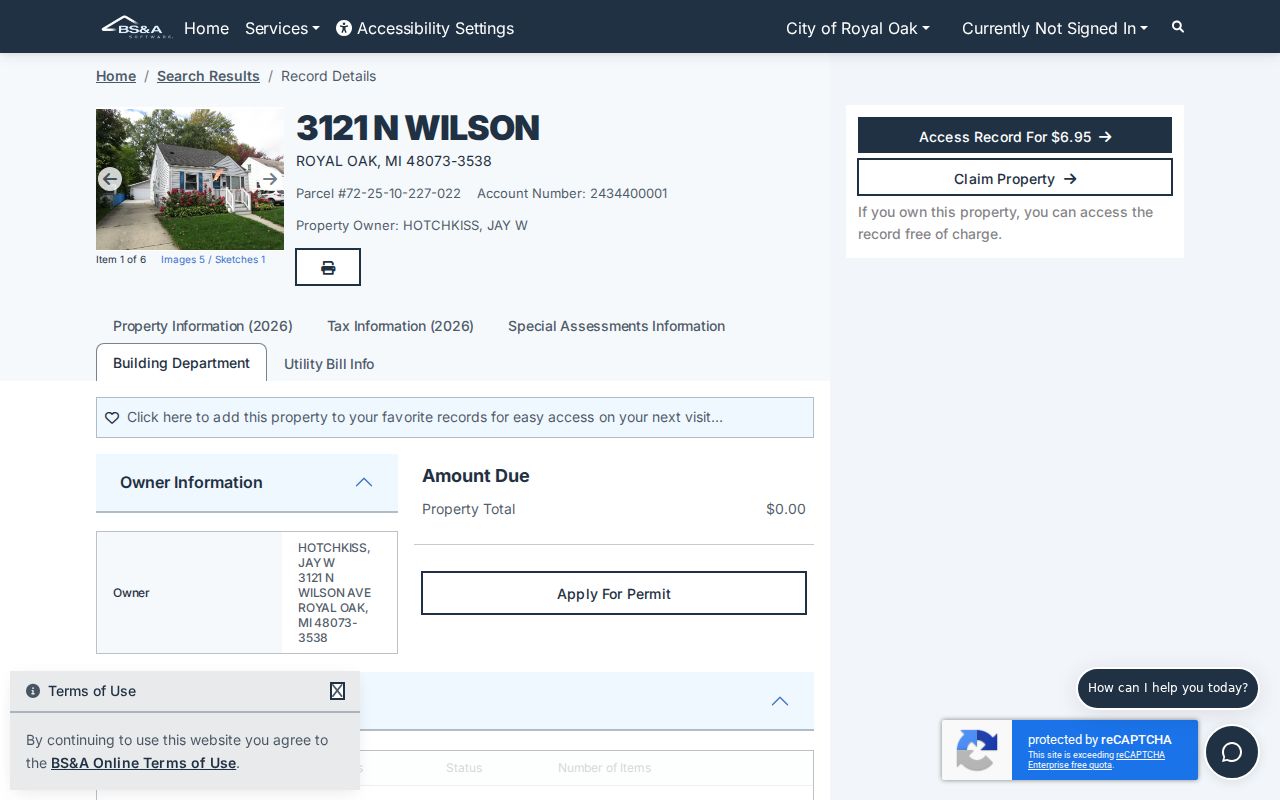Screen dimensions: 1280x800
Task: Show previous property image with left arrow
Action: click(110, 179)
